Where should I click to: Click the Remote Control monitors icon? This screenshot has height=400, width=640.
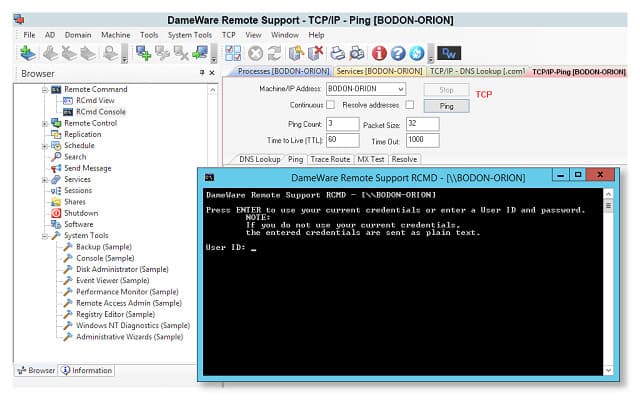pos(56,123)
